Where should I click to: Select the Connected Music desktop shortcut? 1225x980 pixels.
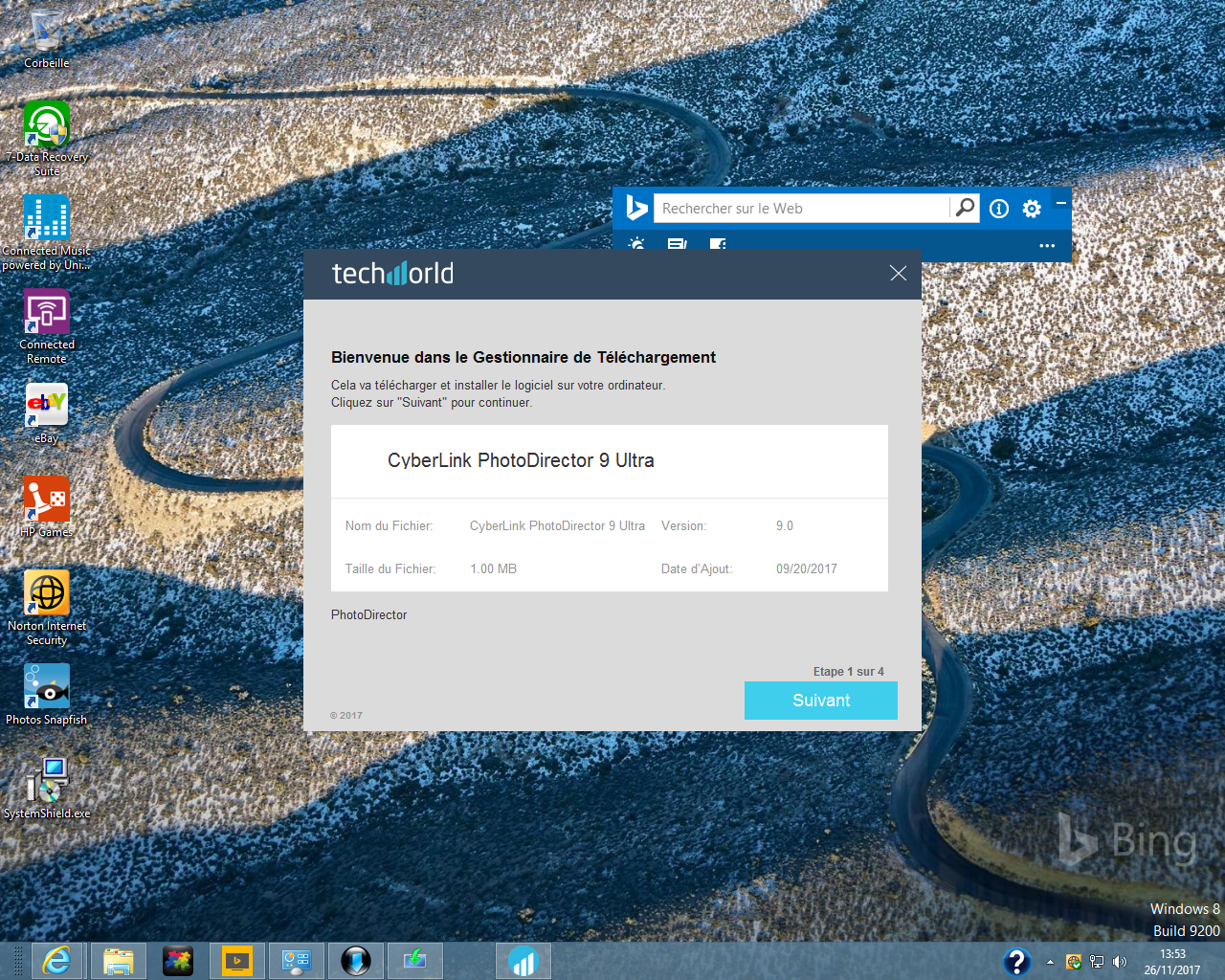46,233
